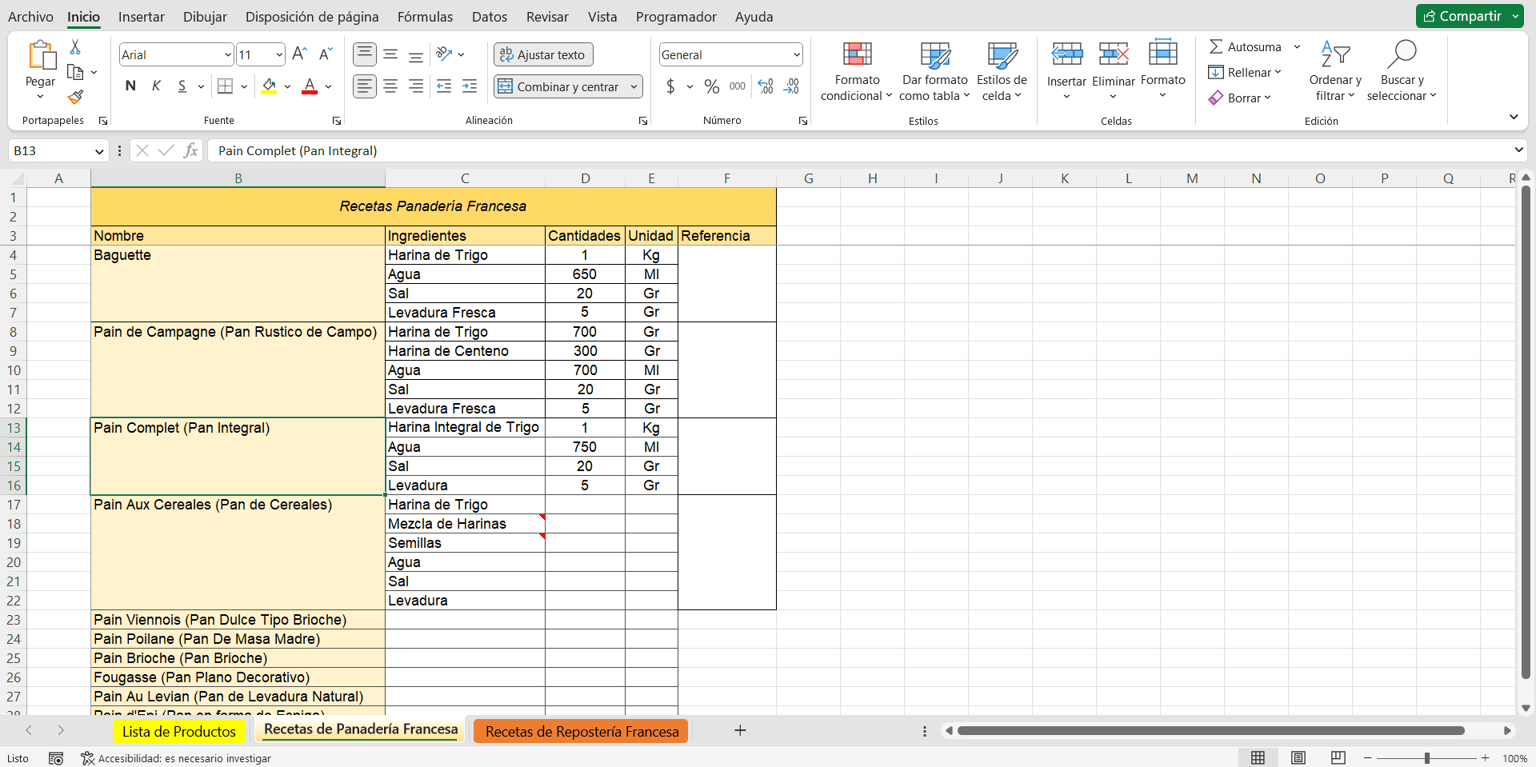Apply currency dollar format
Viewport: 1536px width, 767px height.
coord(671,87)
